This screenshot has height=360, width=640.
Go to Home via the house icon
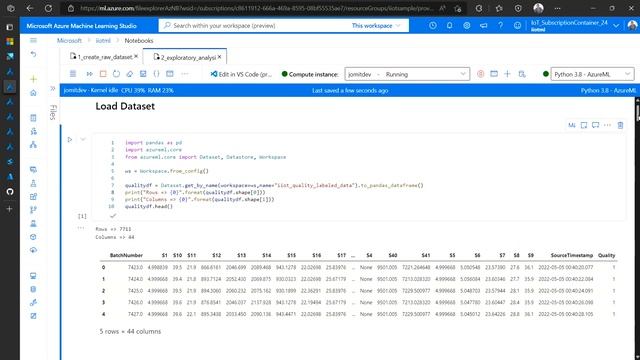coord(33,93)
